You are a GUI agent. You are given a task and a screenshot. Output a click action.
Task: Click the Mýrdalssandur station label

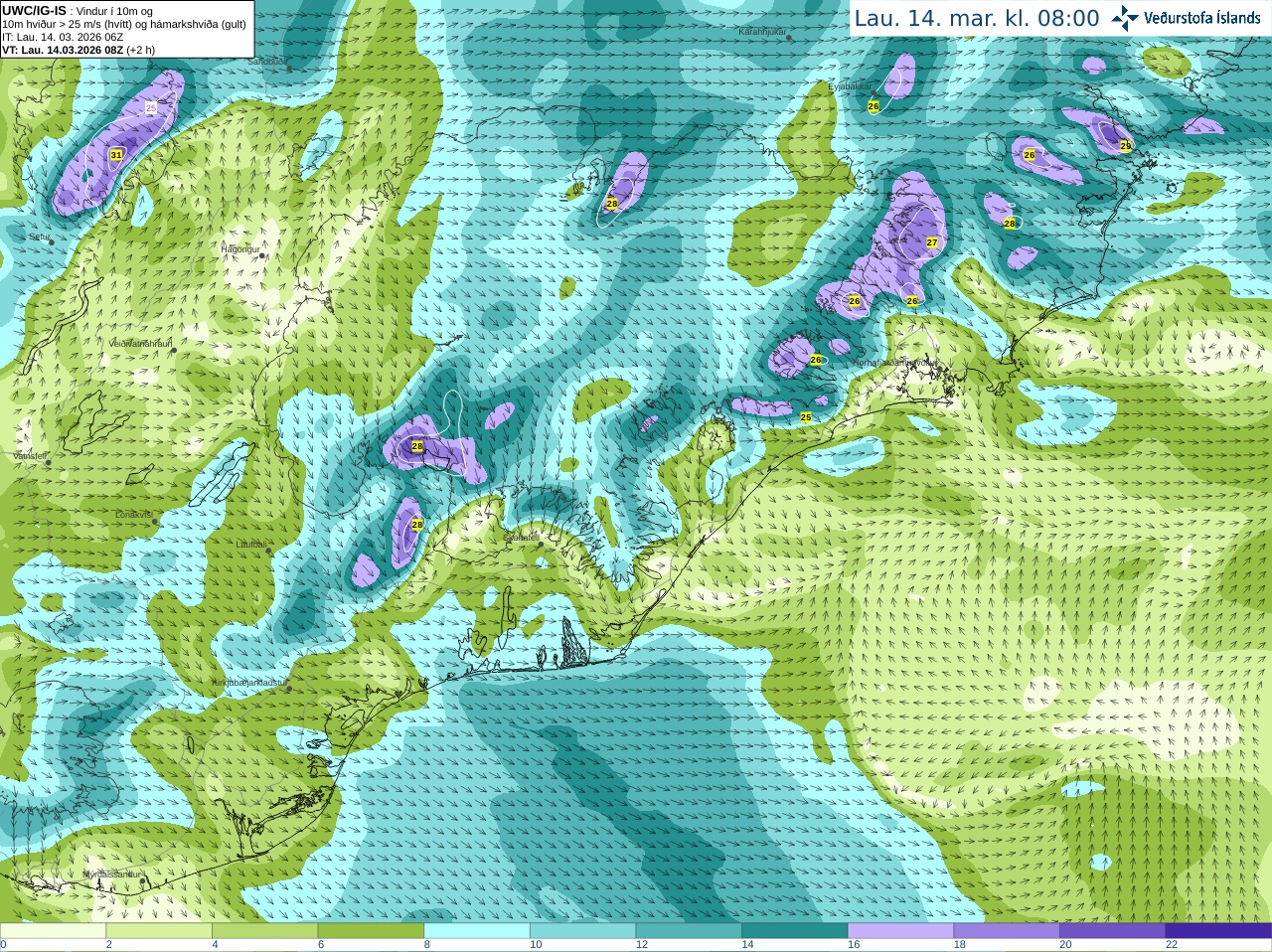pos(112,874)
